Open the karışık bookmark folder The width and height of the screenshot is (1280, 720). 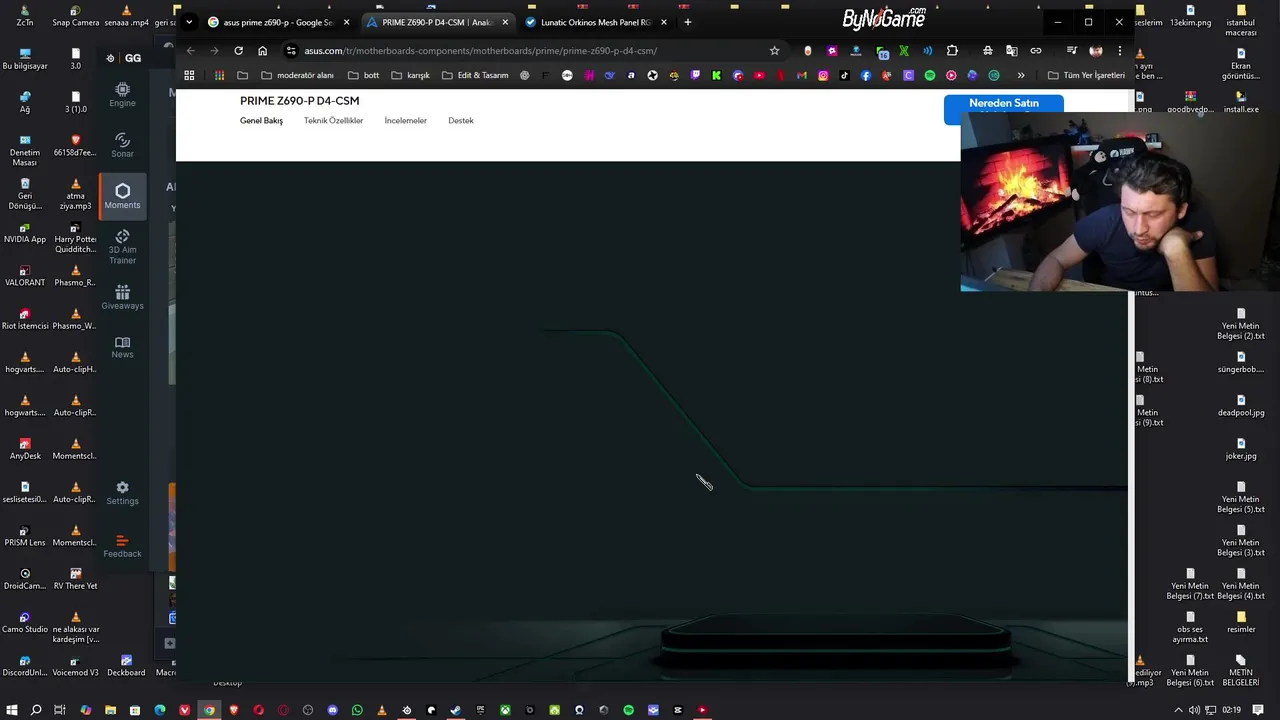(x=410, y=75)
